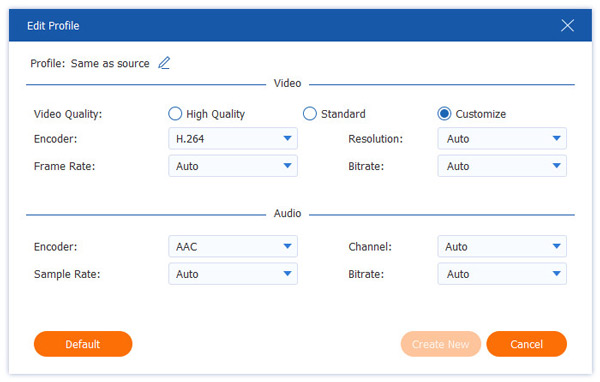Click the 'Edit Profile' title text
Image resolution: width=600 pixels, height=382 pixels.
tap(53, 26)
